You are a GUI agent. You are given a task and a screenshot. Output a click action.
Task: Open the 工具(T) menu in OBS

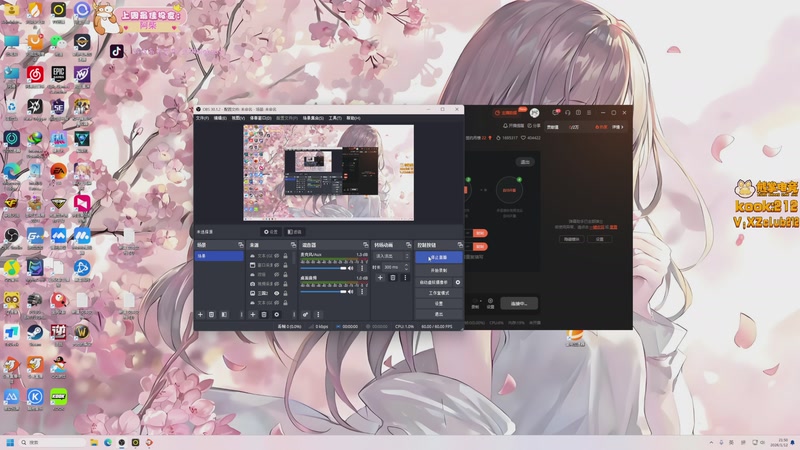pyautogui.click(x=335, y=118)
